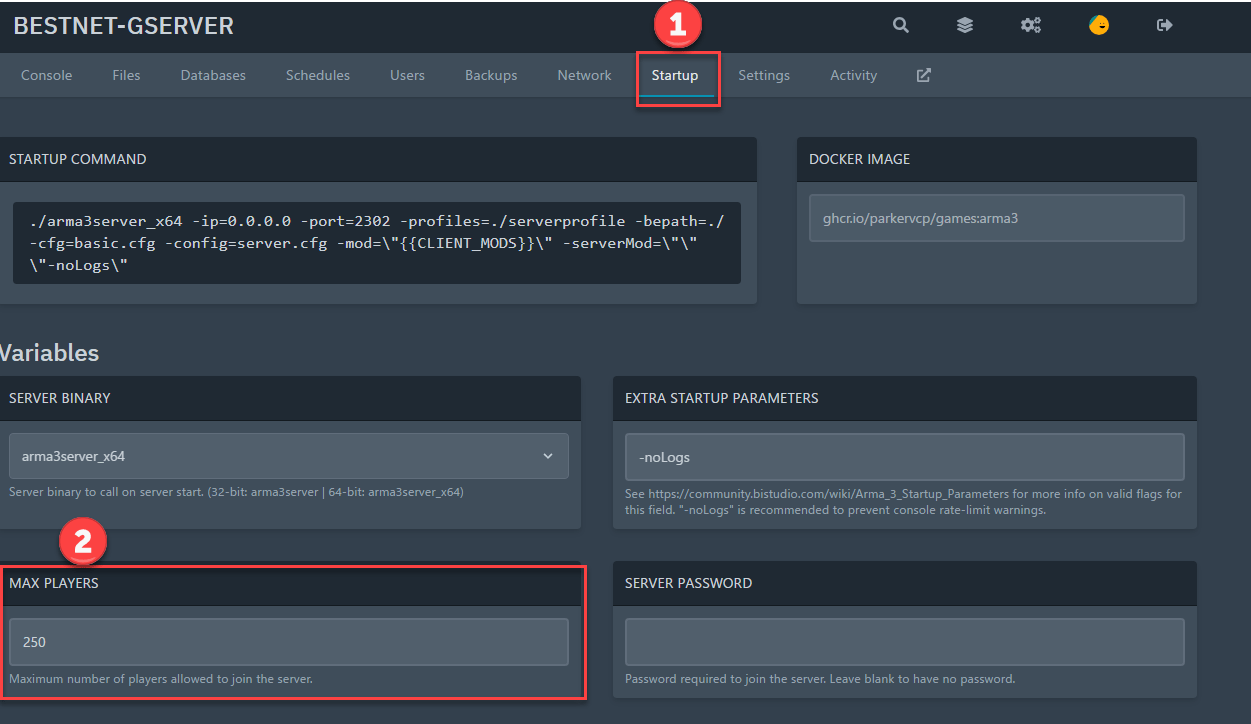Viewport: 1251px width, 724px height.
Task: Click the startup command text box
Action: click(377, 244)
